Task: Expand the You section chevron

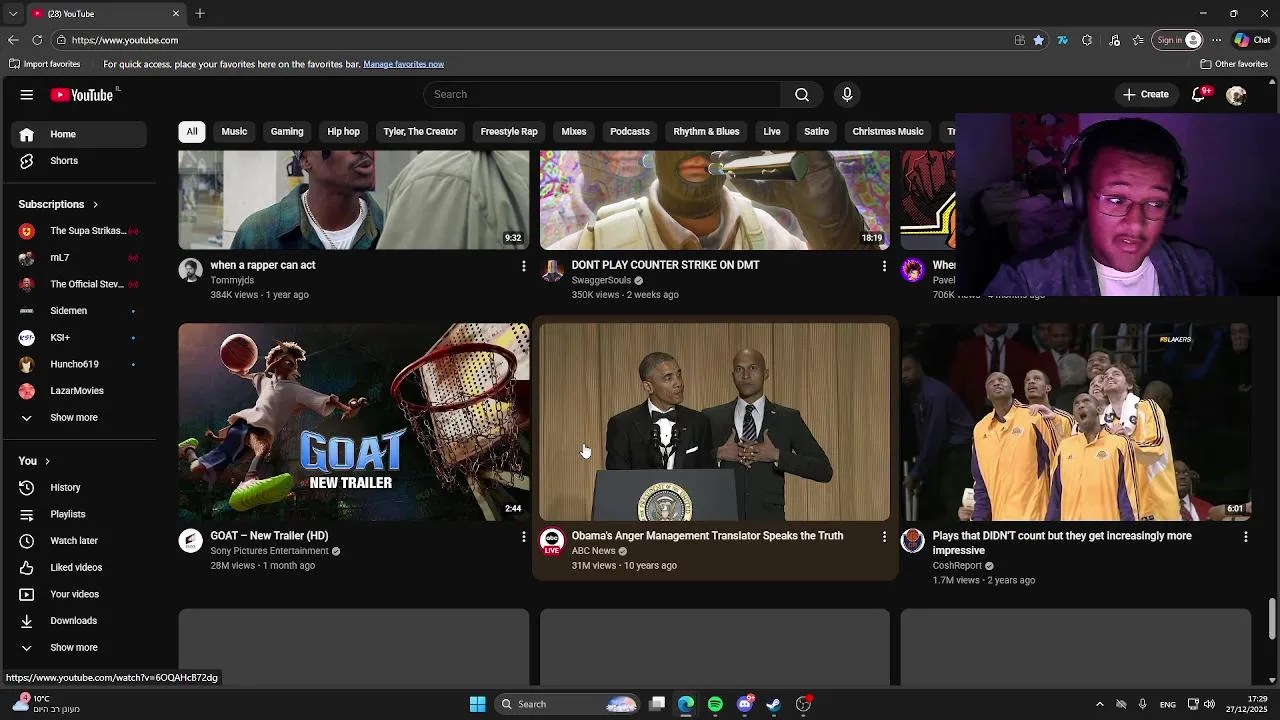Action: [47, 461]
